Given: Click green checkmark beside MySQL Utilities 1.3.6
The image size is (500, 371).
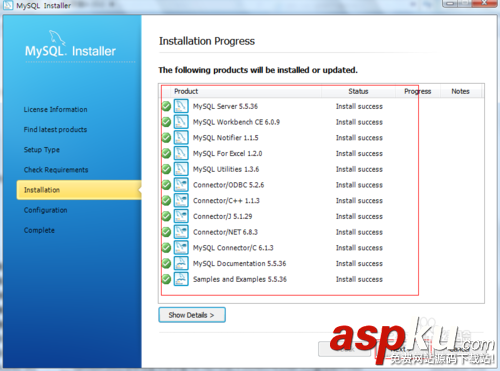Looking at the screenshot, I should click(166, 169).
